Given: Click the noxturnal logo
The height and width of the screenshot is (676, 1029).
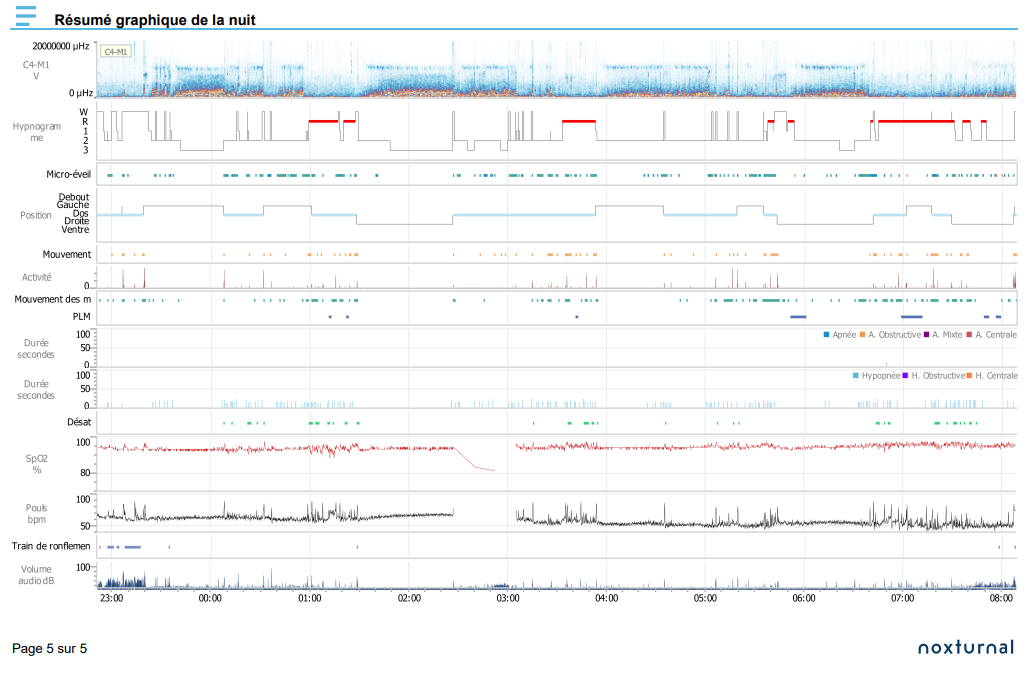Looking at the screenshot, I should click(966, 648).
